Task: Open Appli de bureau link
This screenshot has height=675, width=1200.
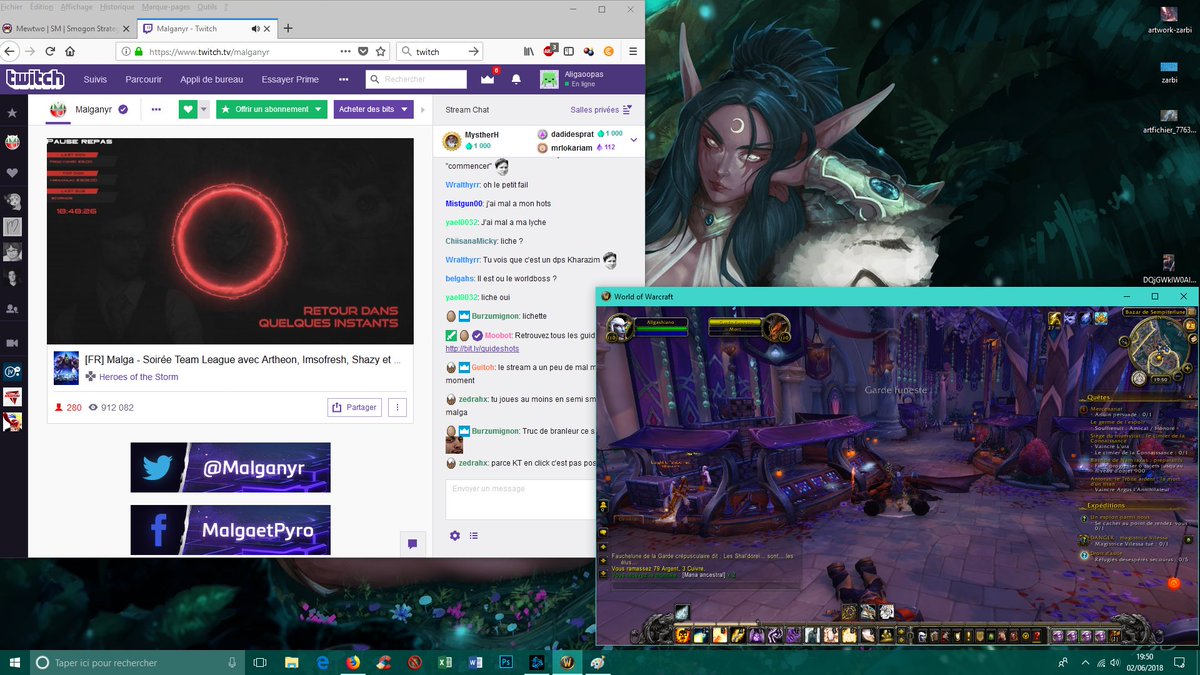Action: click(211, 79)
